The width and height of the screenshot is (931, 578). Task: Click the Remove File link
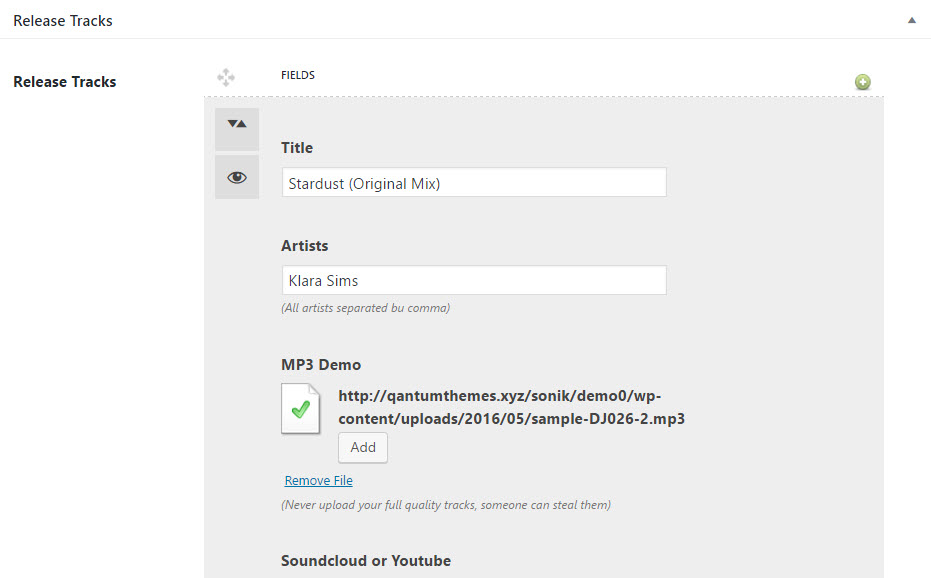pos(318,481)
